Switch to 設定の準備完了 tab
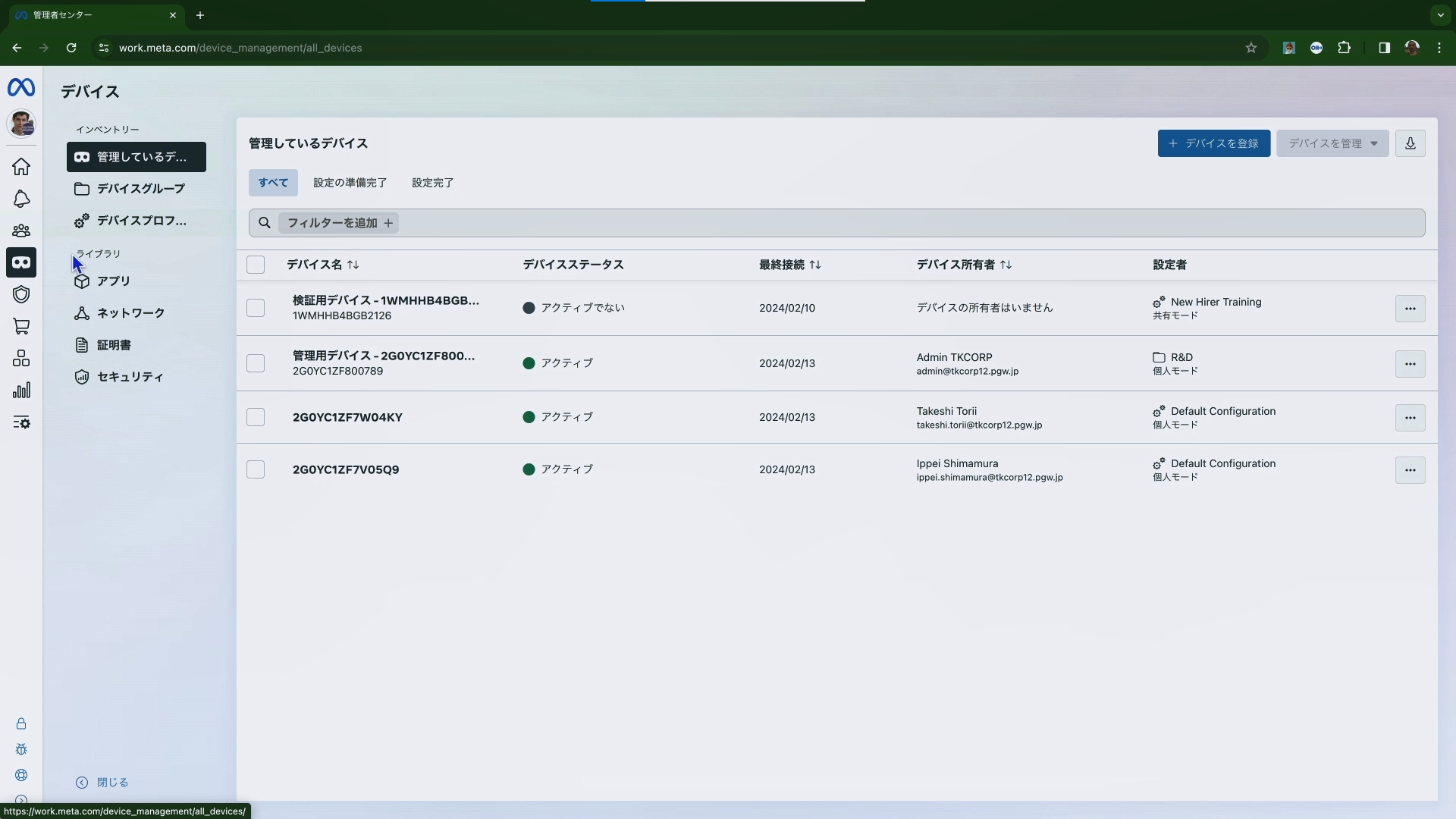Viewport: 1456px width, 819px height. pos(350,183)
